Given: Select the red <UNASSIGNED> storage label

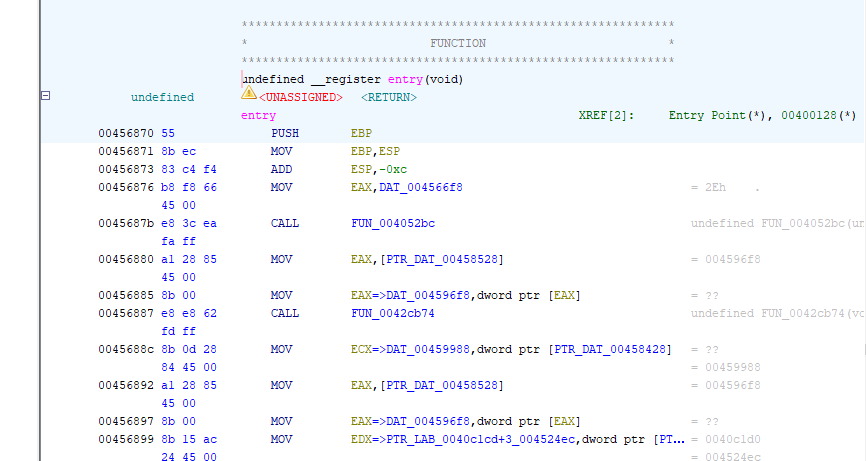Looking at the screenshot, I should click(x=301, y=98).
